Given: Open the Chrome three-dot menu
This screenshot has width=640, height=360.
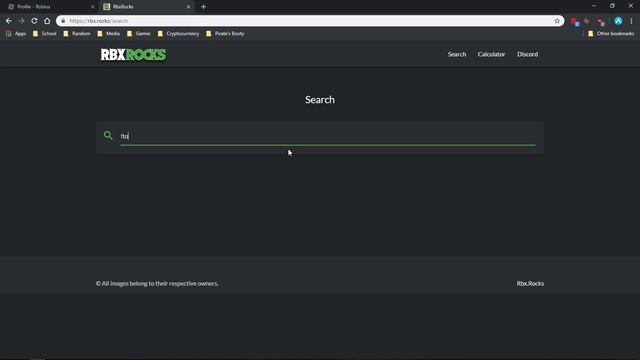Looking at the screenshot, I should pyautogui.click(x=631, y=21).
